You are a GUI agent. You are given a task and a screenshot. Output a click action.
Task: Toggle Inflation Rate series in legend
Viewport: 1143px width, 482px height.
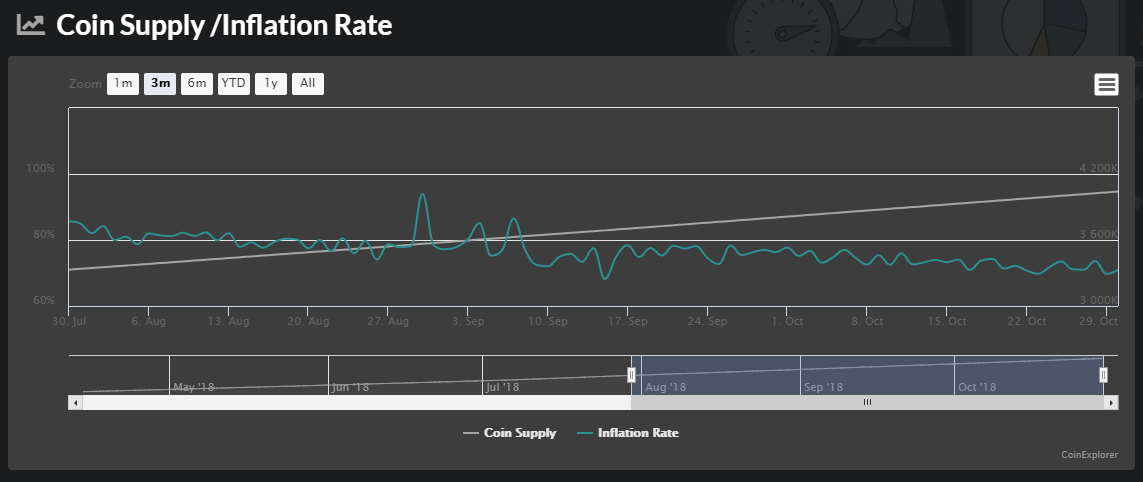tap(628, 433)
